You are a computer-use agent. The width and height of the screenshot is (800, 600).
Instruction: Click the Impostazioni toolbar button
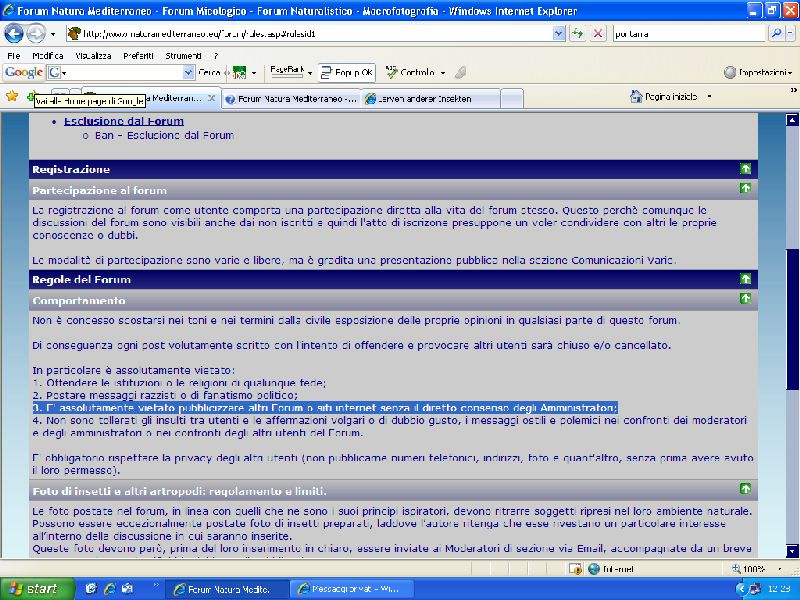[757, 73]
